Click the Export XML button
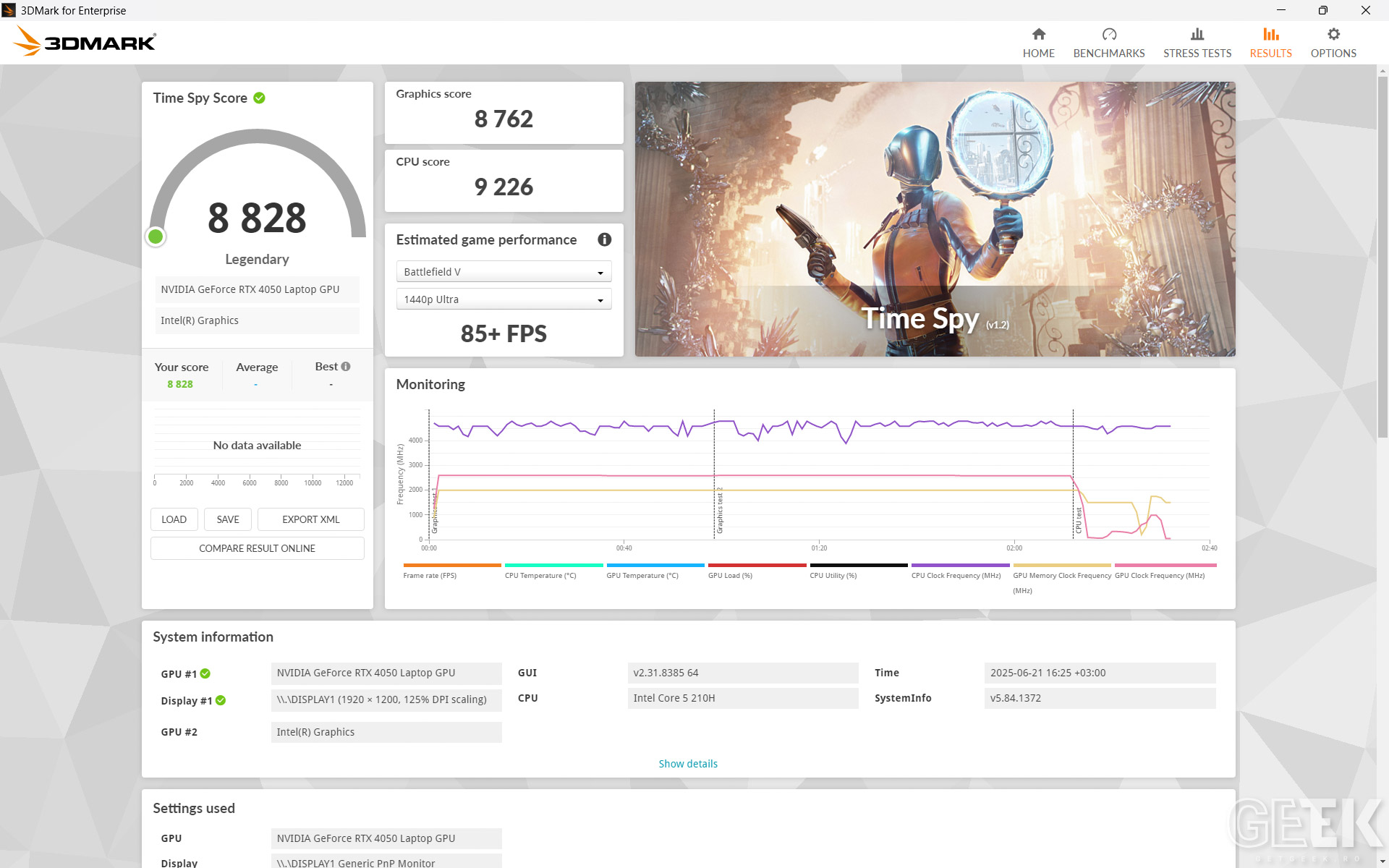 coord(310,519)
